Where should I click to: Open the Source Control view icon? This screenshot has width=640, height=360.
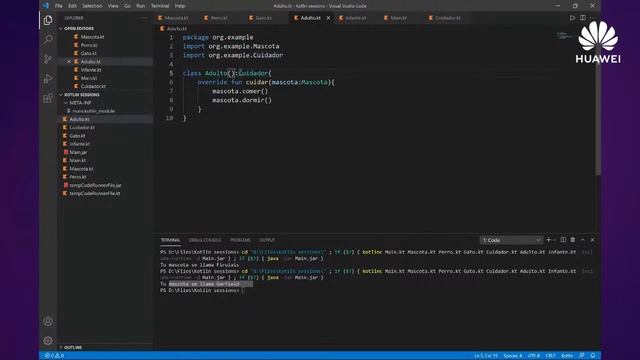(48, 59)
